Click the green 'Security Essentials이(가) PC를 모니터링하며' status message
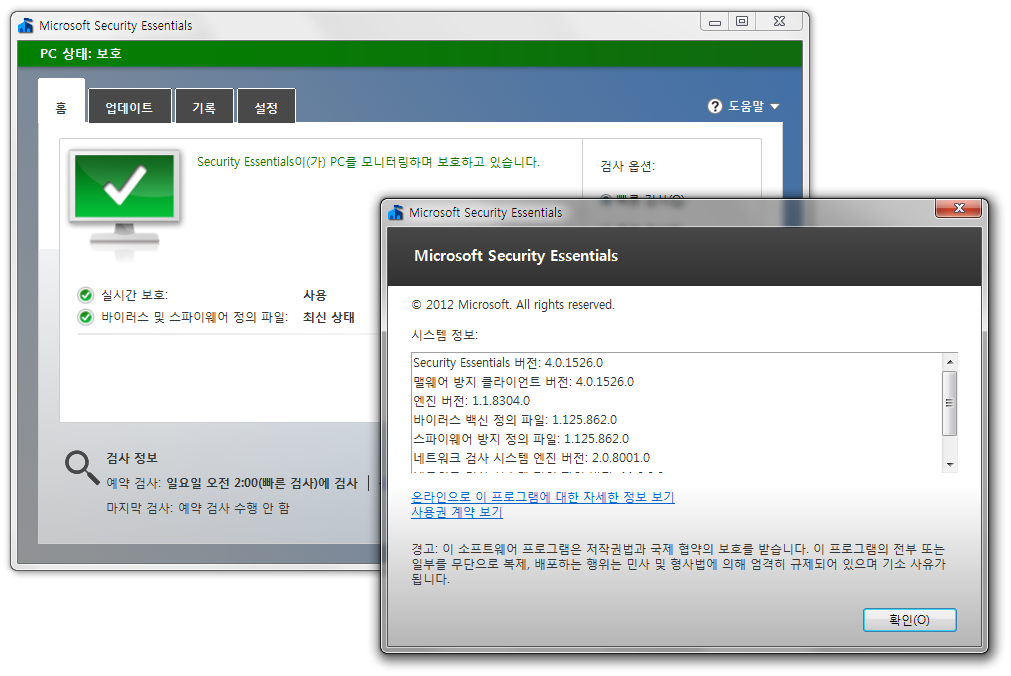Screen dimensions: 1011x676 (368, 162)
